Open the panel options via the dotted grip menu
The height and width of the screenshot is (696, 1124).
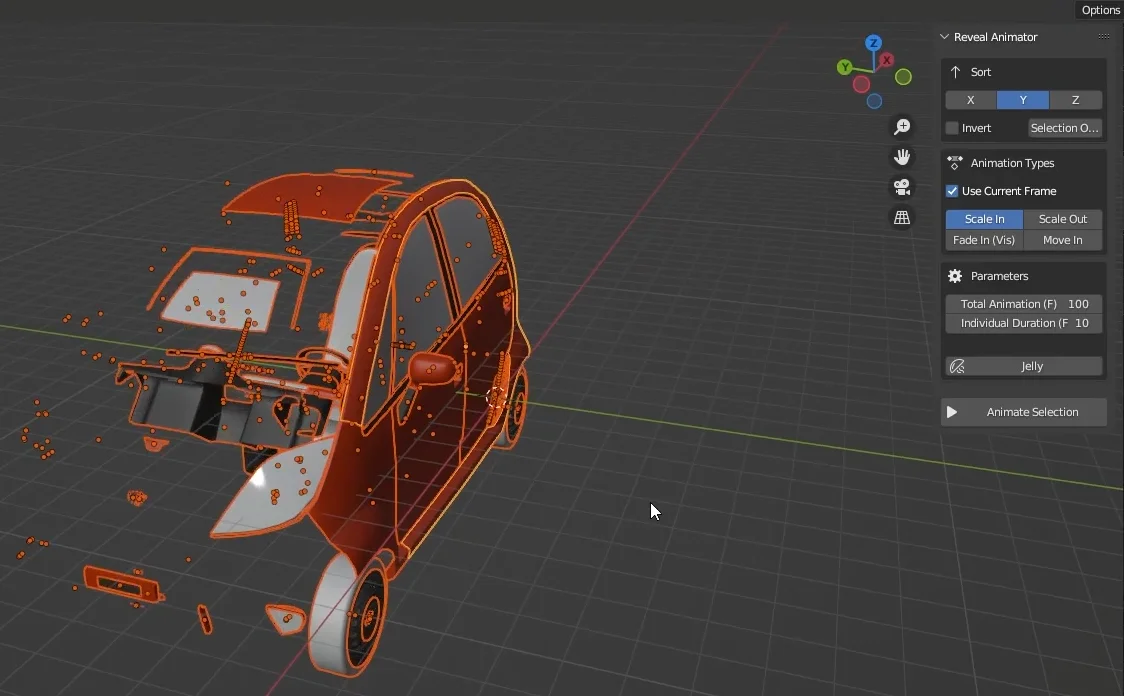pos(1103,35)
